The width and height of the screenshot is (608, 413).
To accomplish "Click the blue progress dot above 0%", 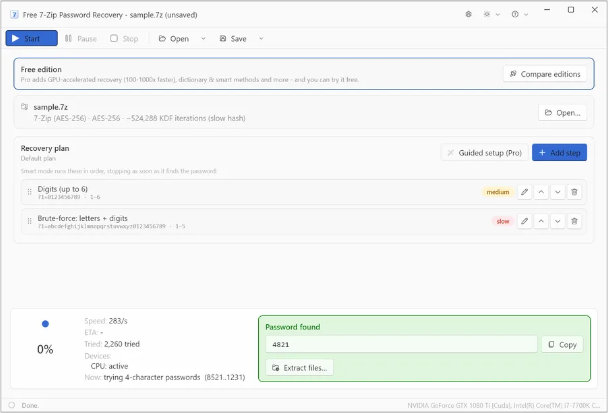I will 45,324.
